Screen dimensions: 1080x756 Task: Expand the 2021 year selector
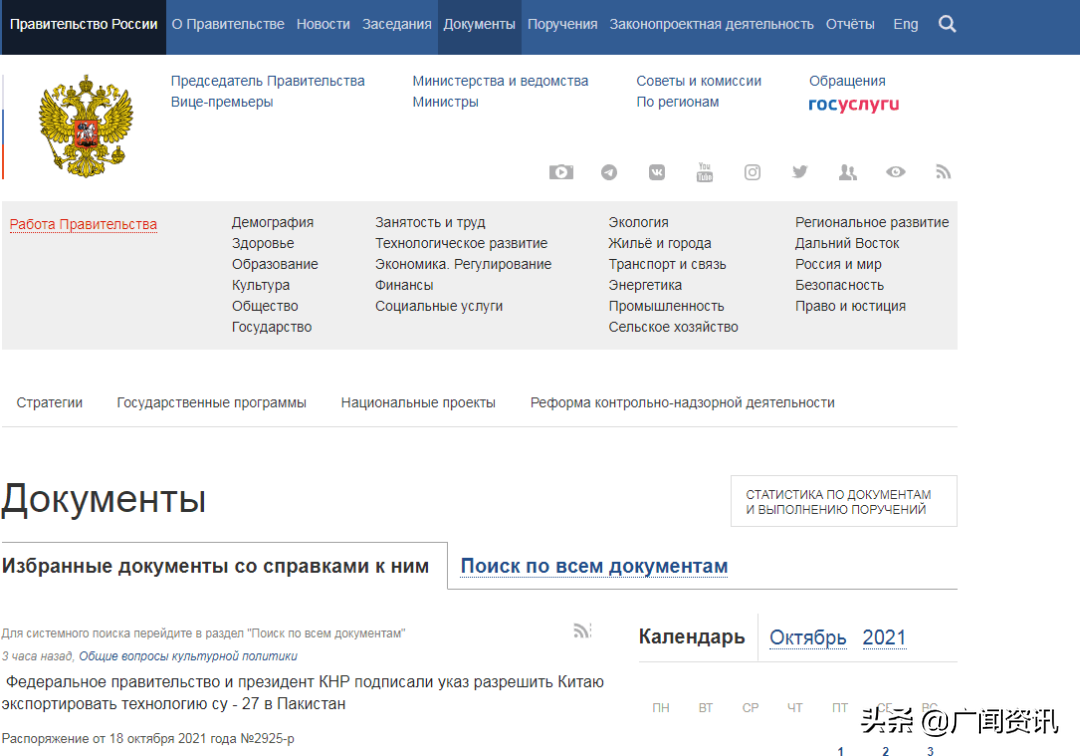click(x=884, y=638)
